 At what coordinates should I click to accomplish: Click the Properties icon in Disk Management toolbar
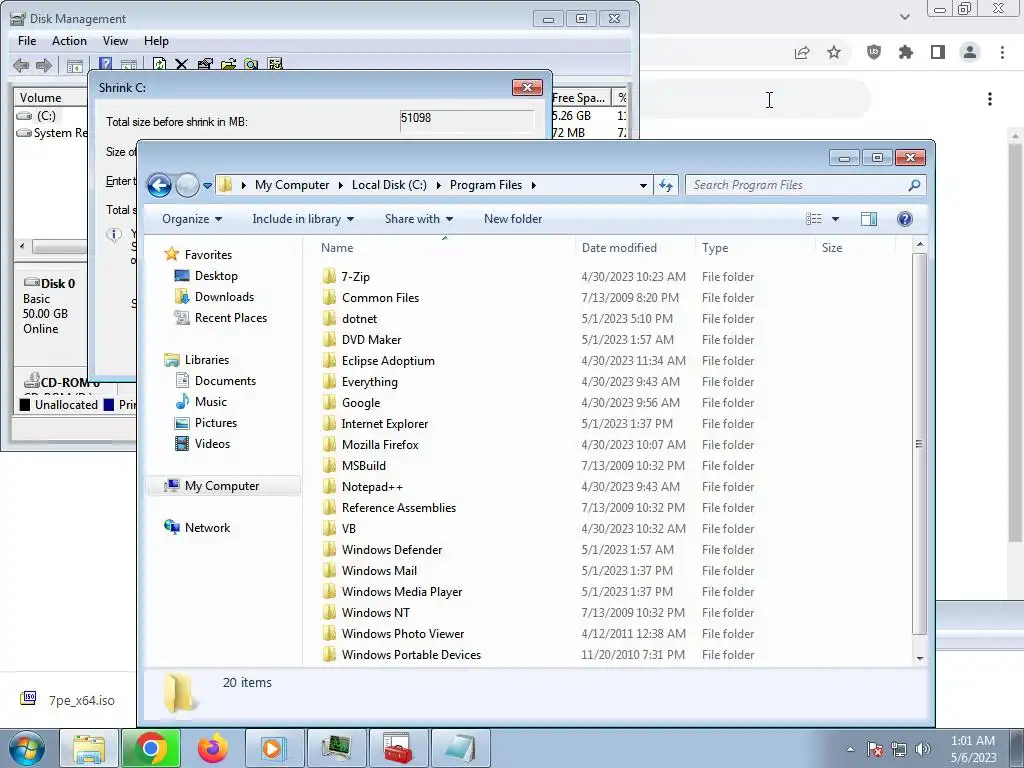pyautogui.click(x=204, y=65)
